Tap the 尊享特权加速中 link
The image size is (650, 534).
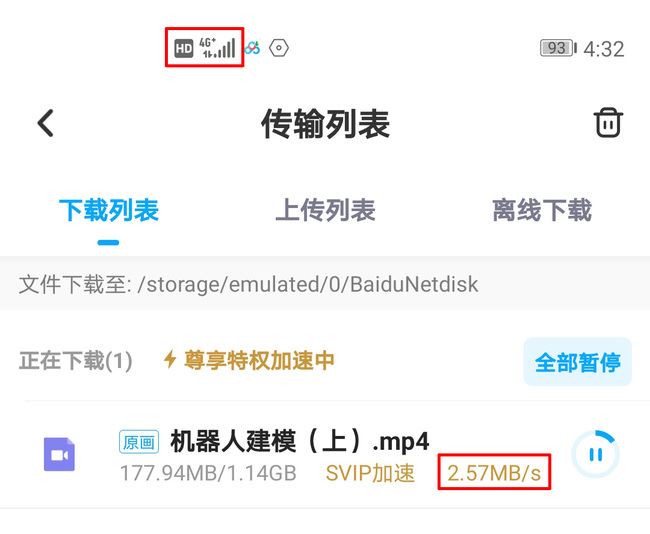coord(259,360)
